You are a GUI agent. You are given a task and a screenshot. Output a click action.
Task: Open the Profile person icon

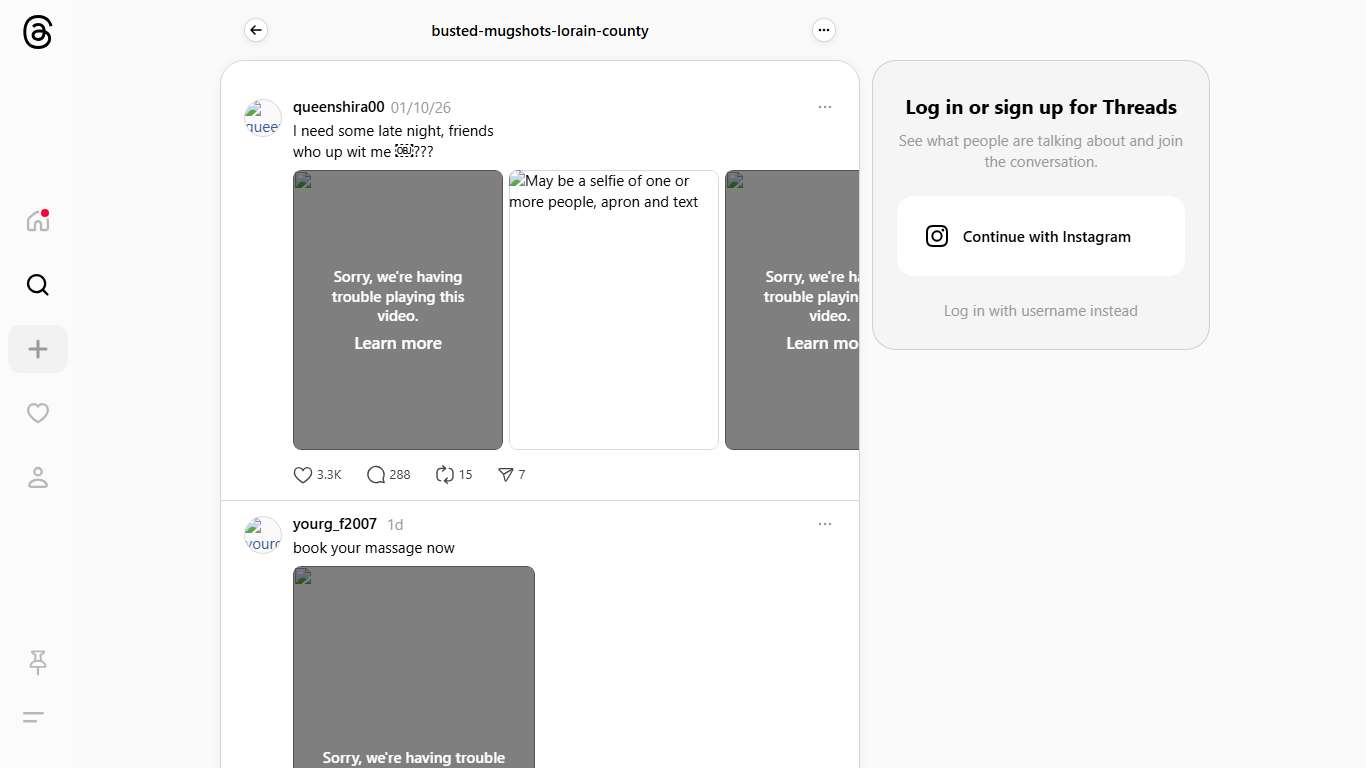point(38,478)
